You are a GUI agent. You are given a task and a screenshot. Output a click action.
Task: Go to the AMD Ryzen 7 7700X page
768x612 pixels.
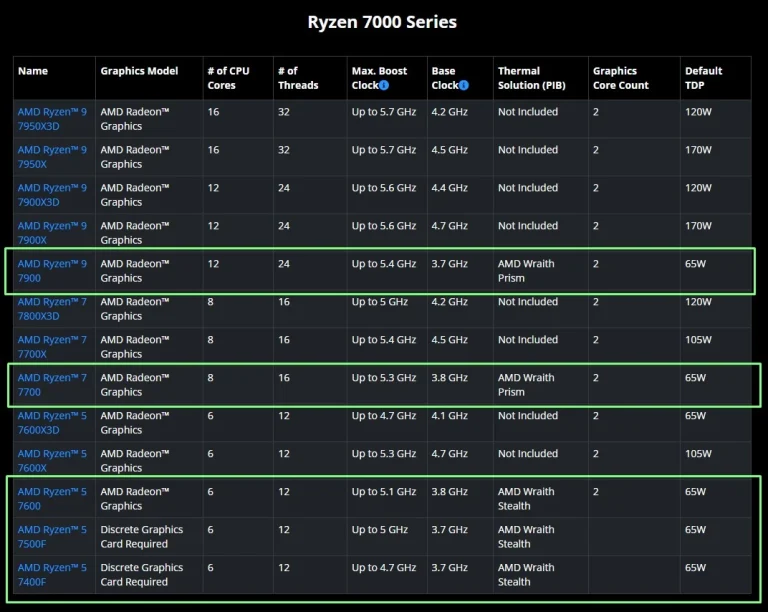(52, 347)
